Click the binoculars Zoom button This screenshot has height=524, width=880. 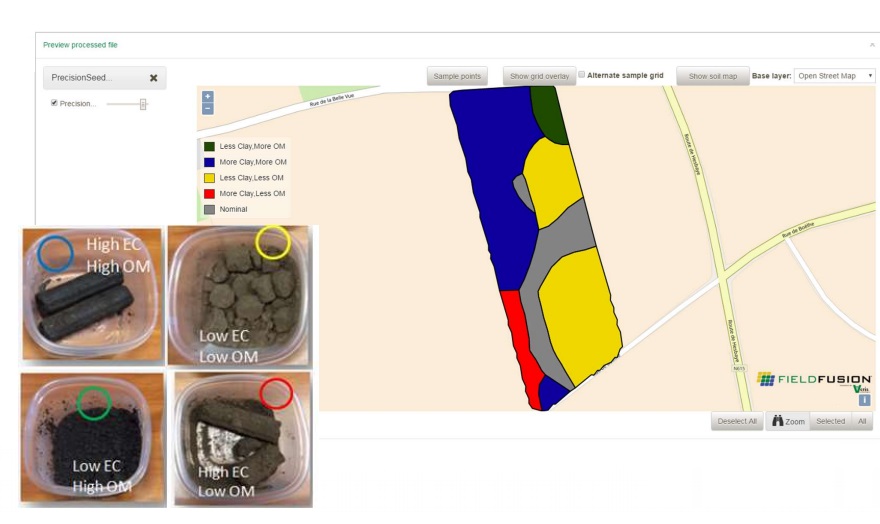[788, 421]
